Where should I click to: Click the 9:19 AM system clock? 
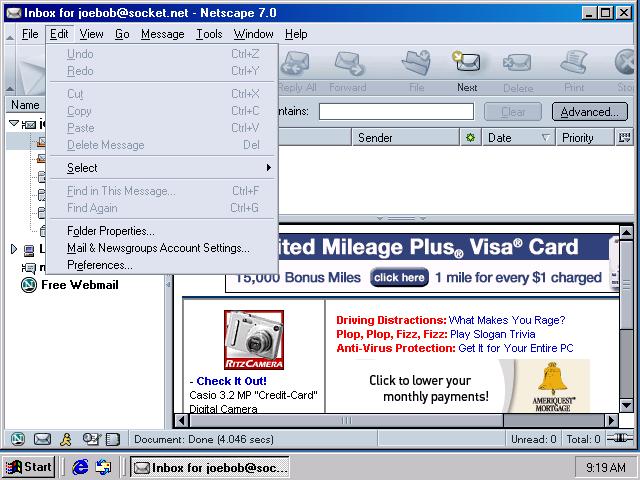pyautogui.click(x=605, y=467)
